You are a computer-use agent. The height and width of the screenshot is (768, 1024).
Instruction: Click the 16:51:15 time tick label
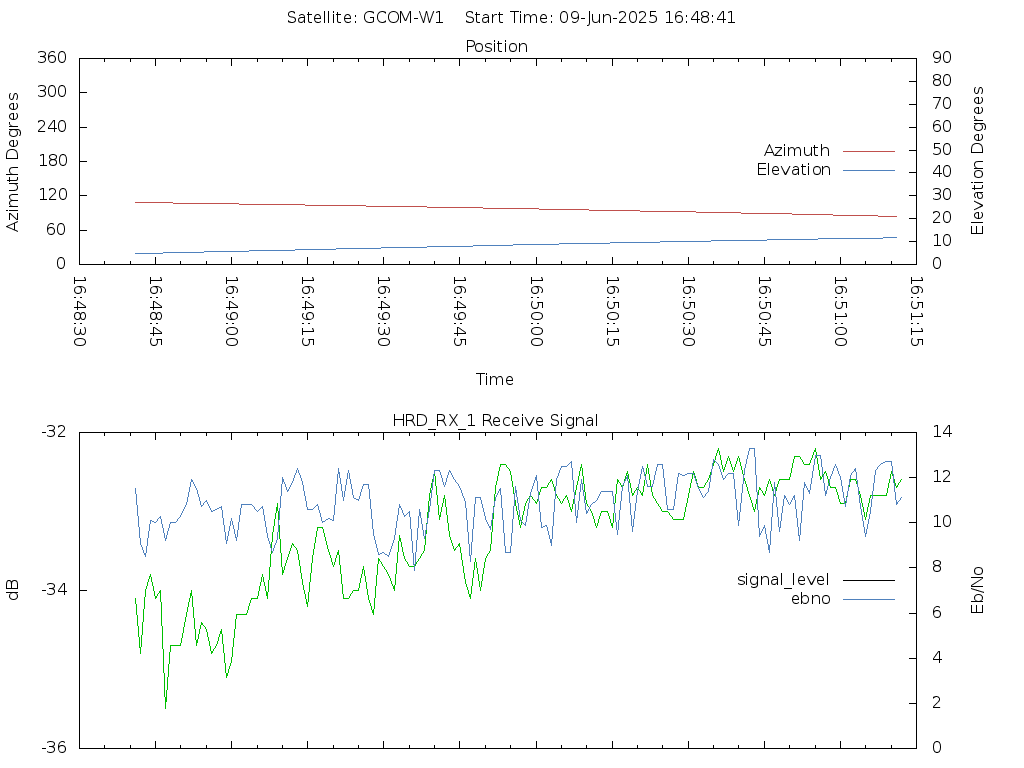[x=916, y=312]
